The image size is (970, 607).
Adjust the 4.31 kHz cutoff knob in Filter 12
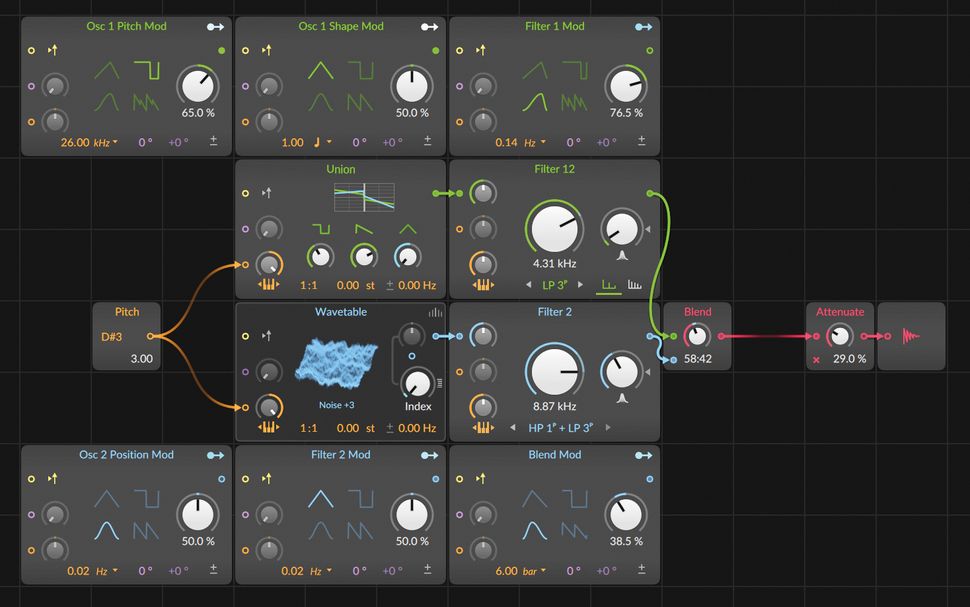pos(555,228)
